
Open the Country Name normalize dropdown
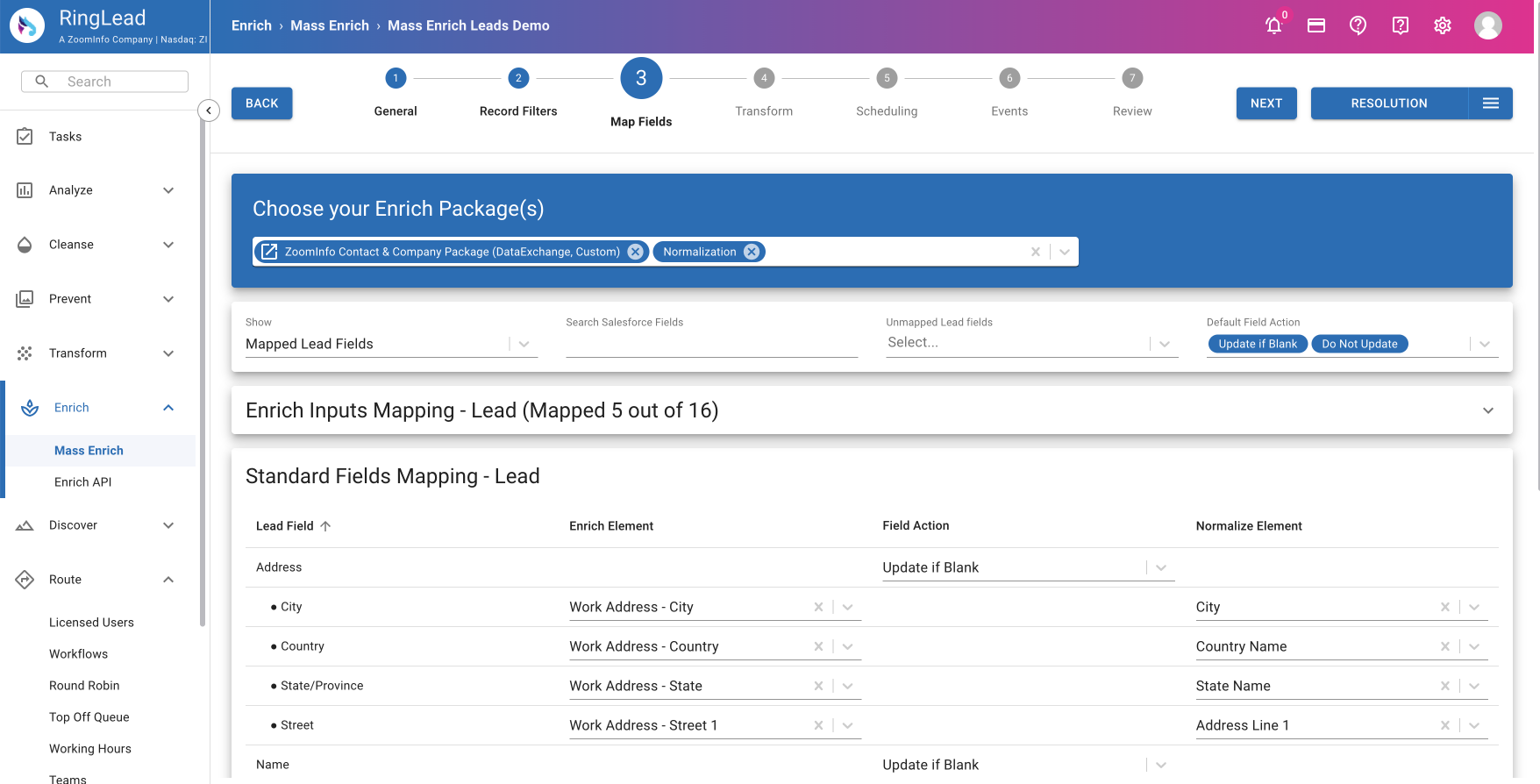(1473, 646)
